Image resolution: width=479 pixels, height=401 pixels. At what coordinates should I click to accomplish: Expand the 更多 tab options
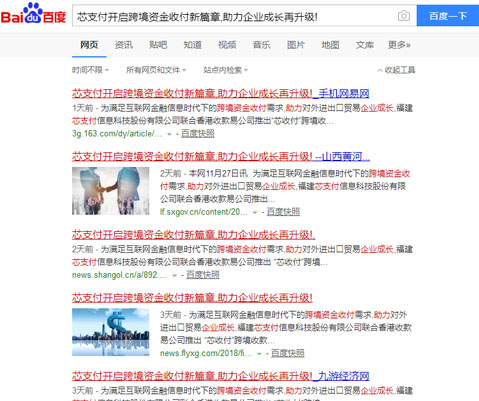click(x=399, y=45)
